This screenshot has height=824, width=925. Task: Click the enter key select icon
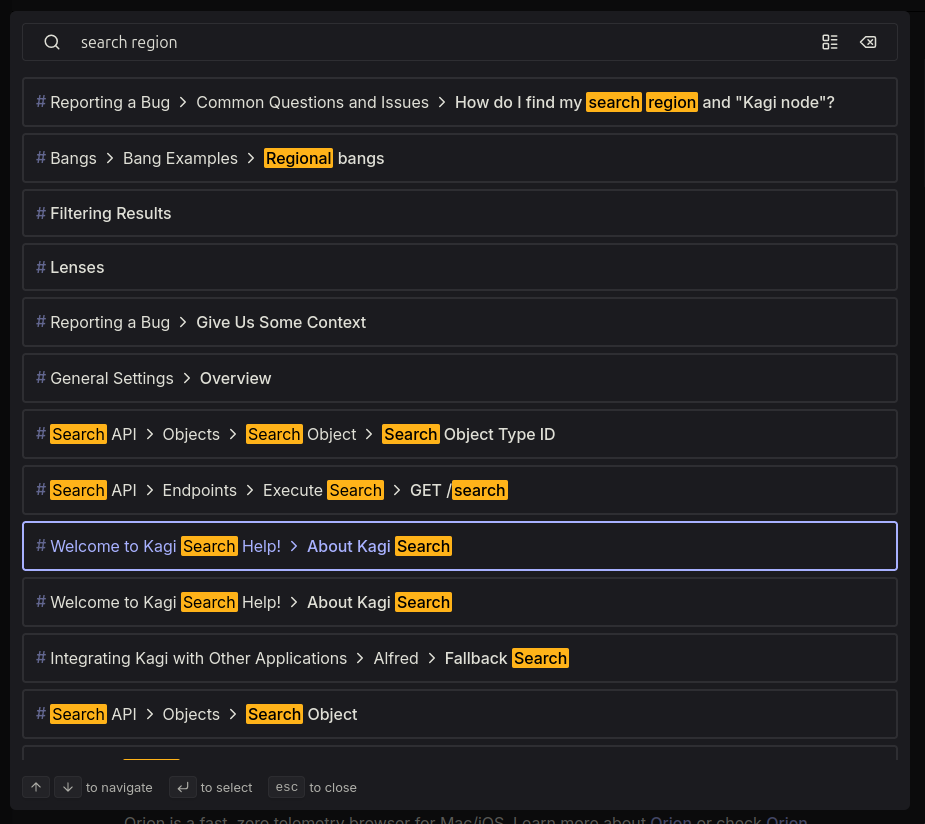tap(183, 787)
